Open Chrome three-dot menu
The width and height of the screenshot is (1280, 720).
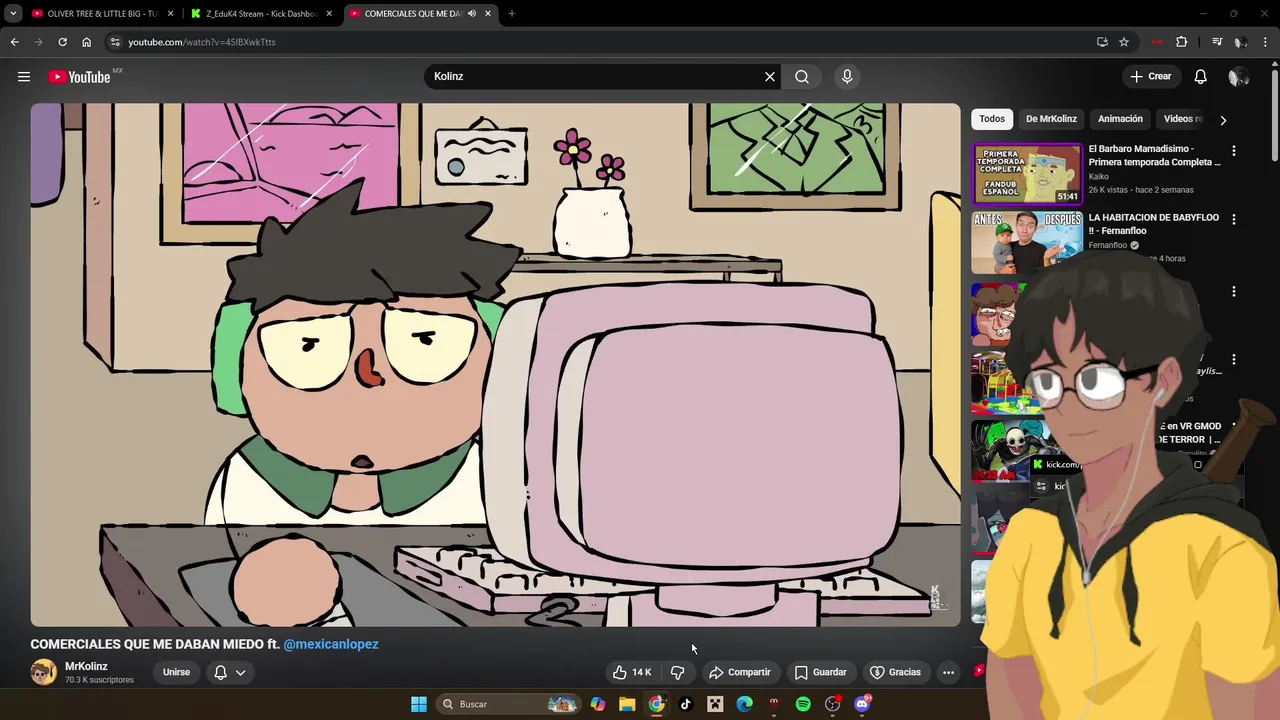click(1266, 42)
